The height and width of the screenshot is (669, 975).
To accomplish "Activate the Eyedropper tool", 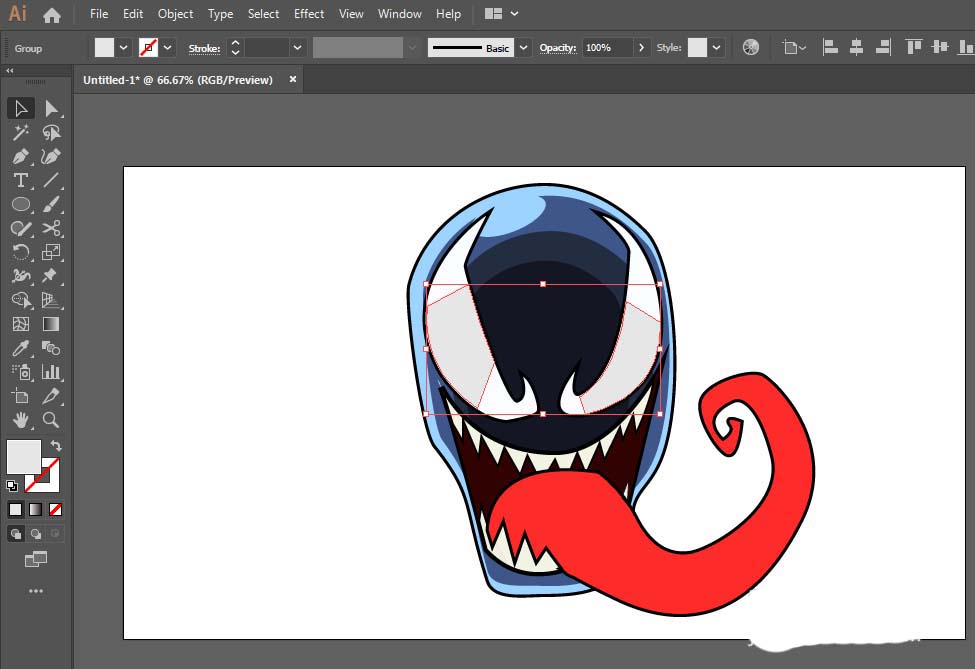I will pyautogui.click(x=20, y=348).
